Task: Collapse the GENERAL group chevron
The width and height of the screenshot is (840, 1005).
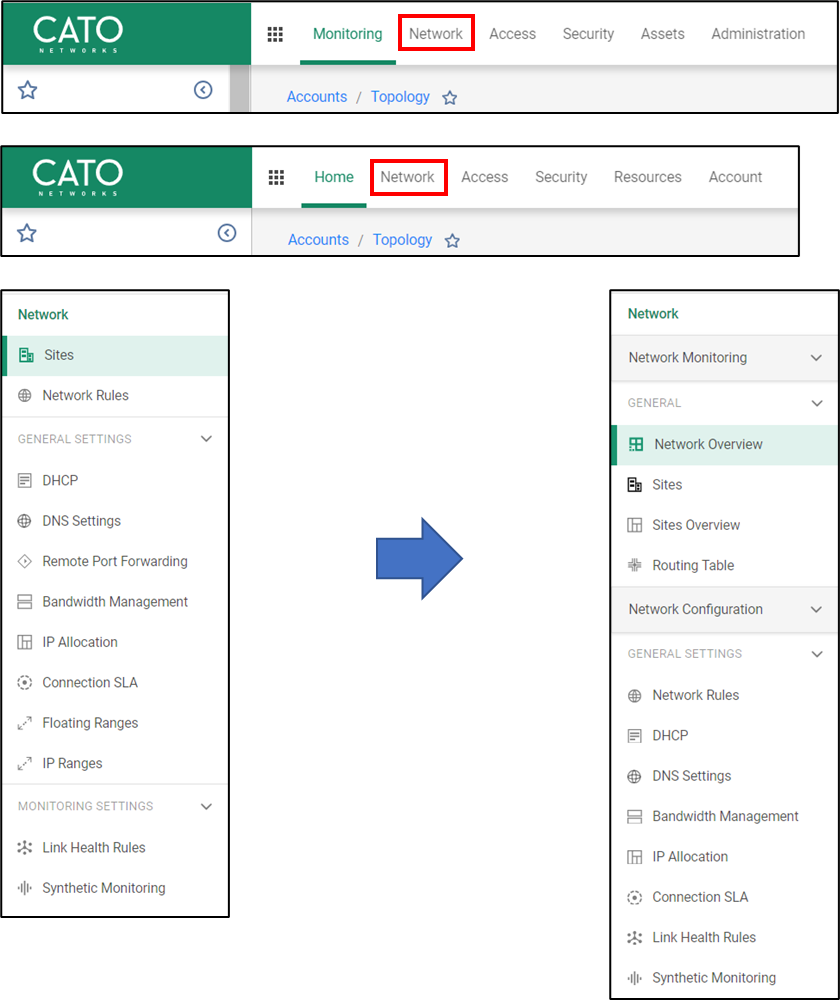Action: 816,403
